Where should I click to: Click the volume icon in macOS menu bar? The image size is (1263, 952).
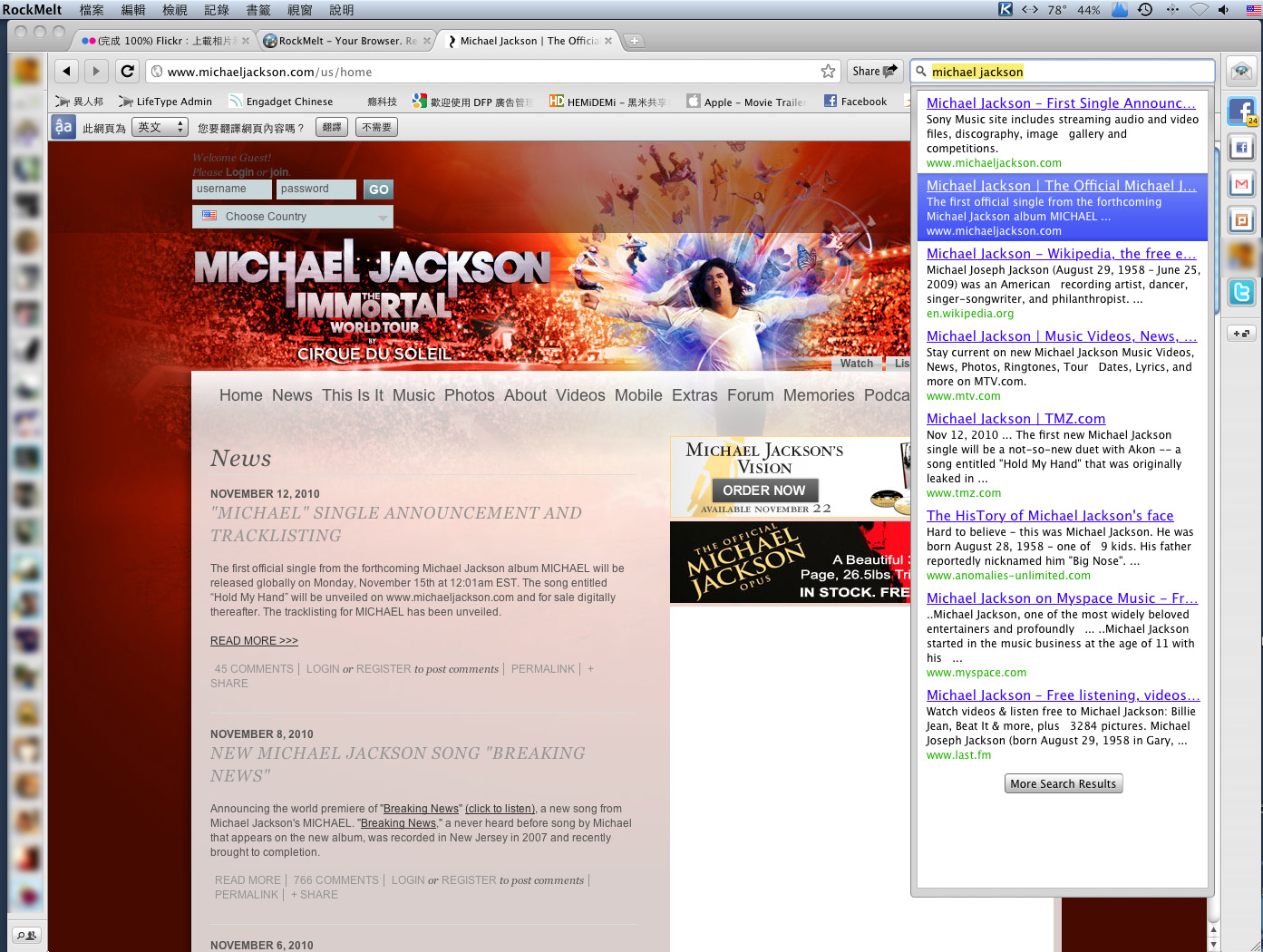[1223, 10]
